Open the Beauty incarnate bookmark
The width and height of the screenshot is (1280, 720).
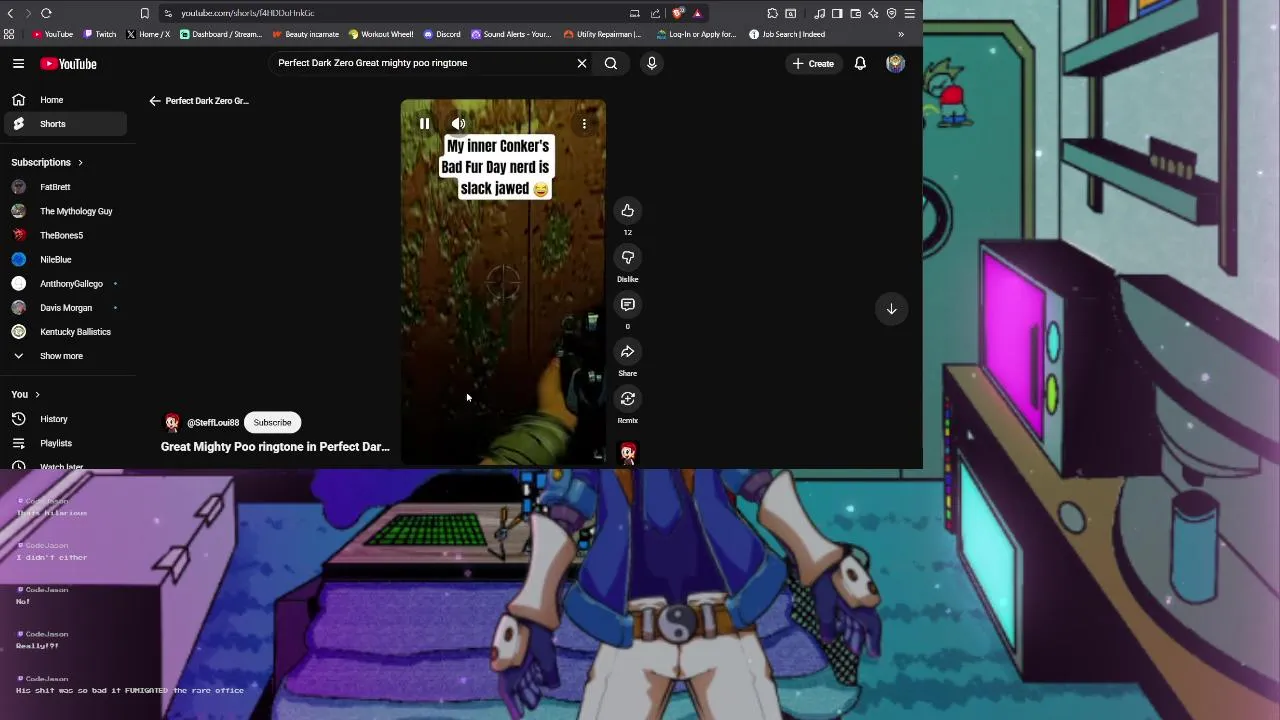pos(306,34)
